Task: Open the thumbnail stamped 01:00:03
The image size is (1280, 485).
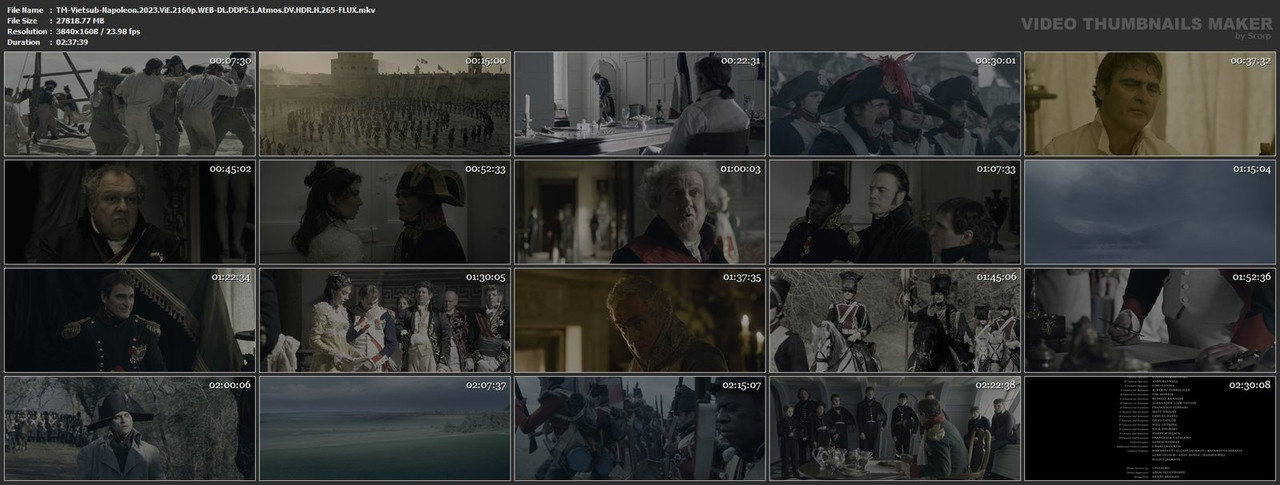Action: point(640,211)
